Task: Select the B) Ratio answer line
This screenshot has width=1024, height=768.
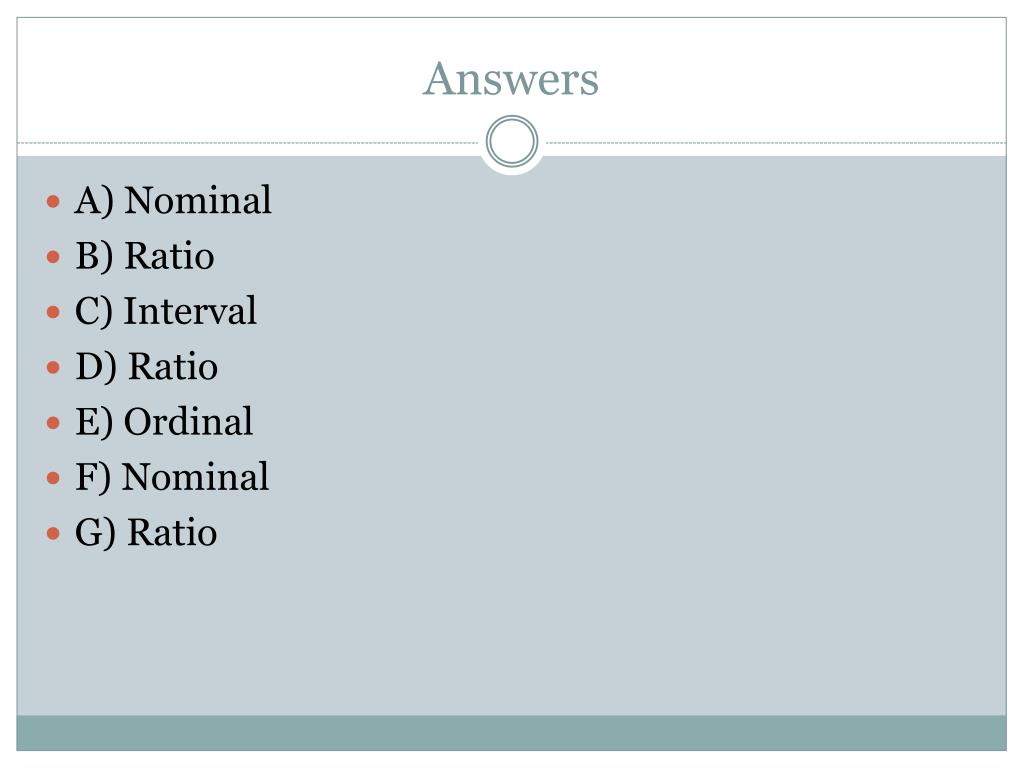Action: click(144, 255)
